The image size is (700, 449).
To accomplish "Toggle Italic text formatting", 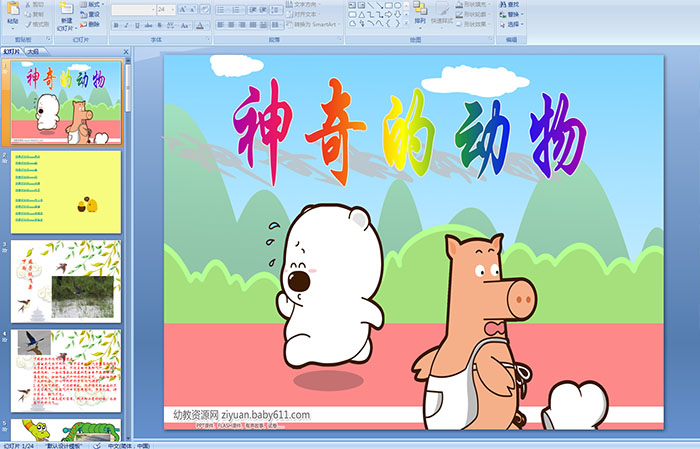I will pyautogui.click(x=126, y=24).
